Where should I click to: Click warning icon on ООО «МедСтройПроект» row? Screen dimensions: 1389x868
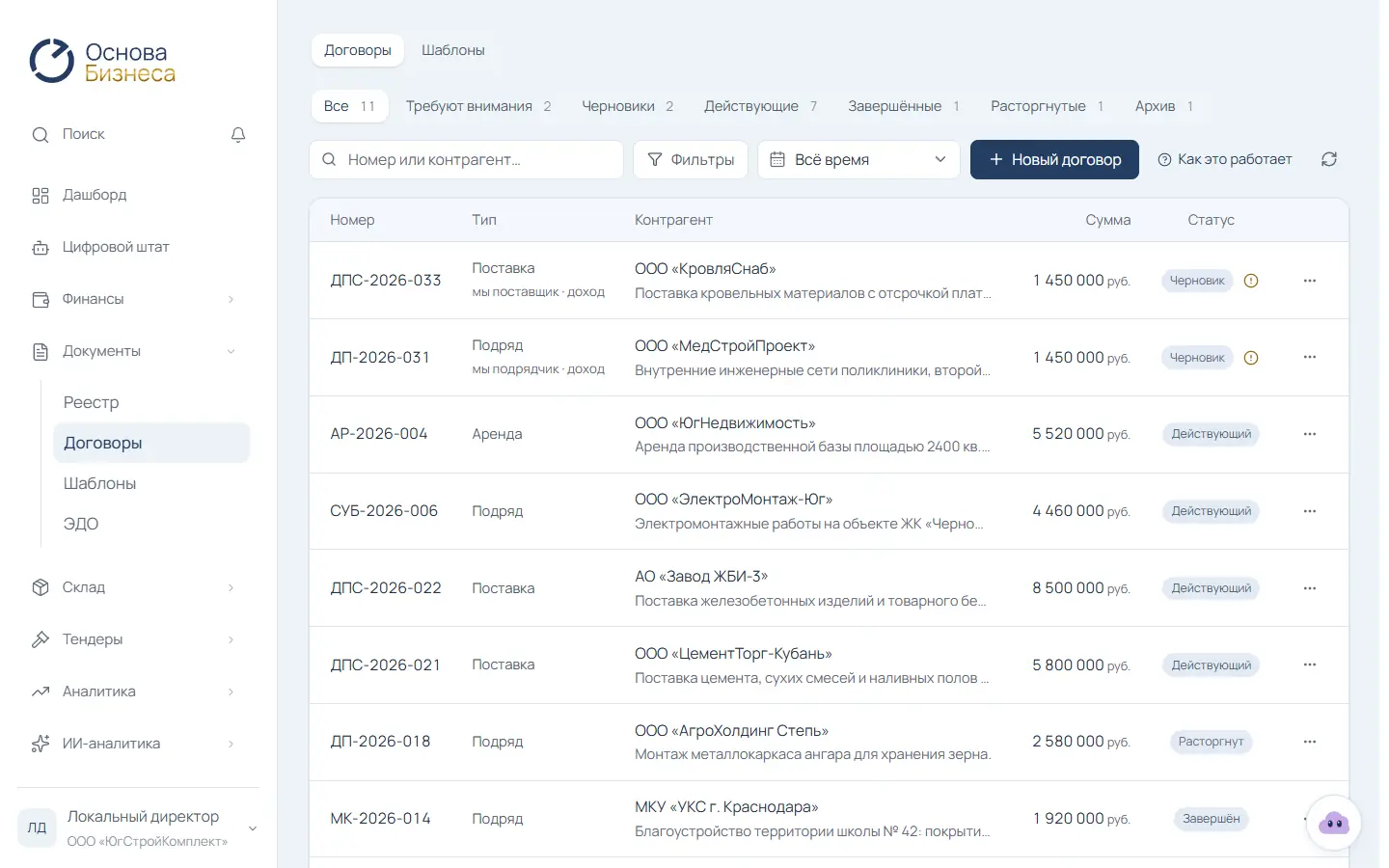click(x=1251, y=358)
